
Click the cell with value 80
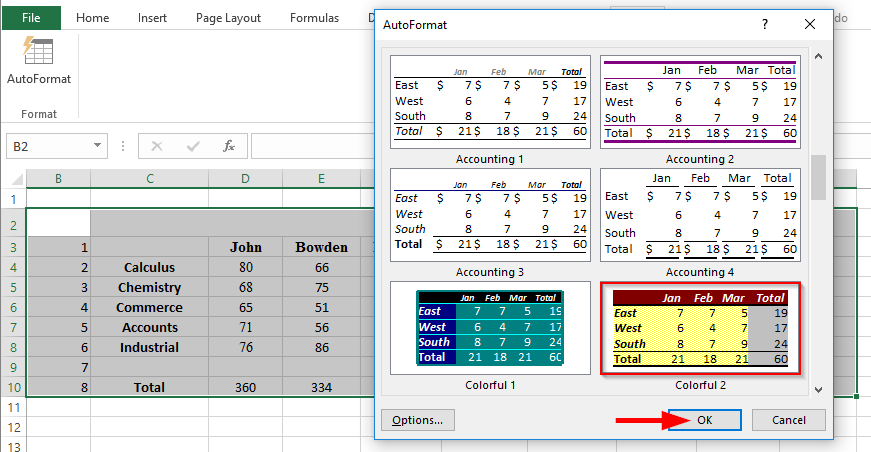tap(246, 267)
